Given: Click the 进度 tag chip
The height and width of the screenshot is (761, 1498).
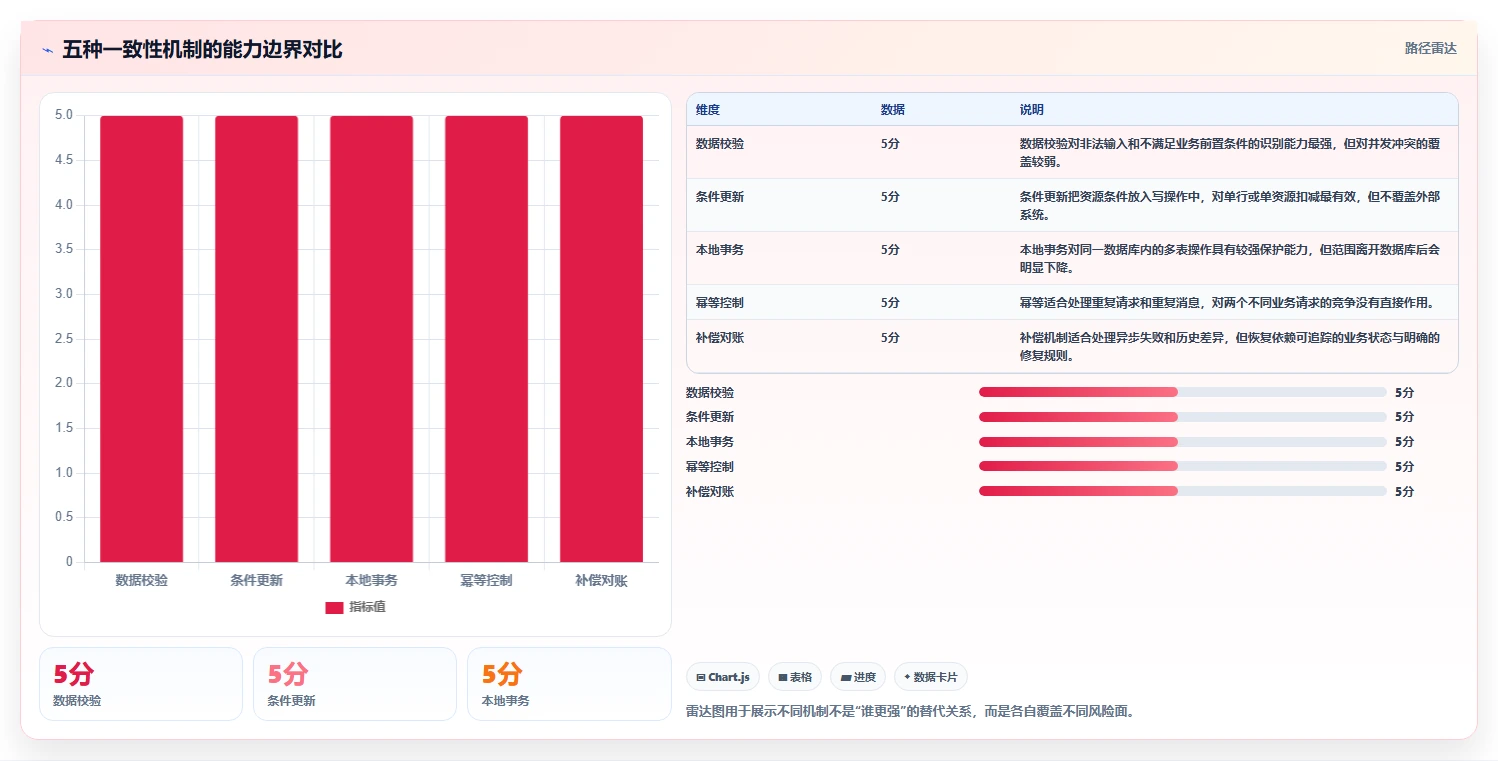Looking at the screenshot, I should (x=859, y=677).
